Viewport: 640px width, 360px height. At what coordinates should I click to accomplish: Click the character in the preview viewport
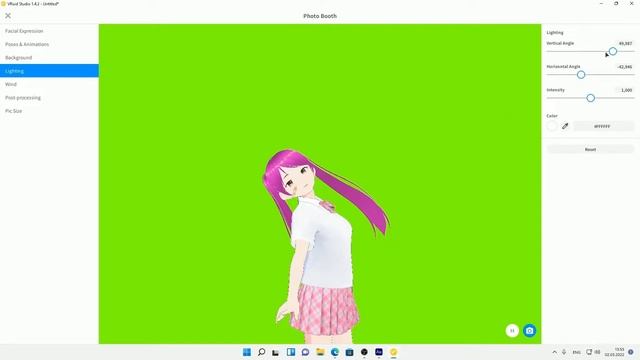point(322,245)
